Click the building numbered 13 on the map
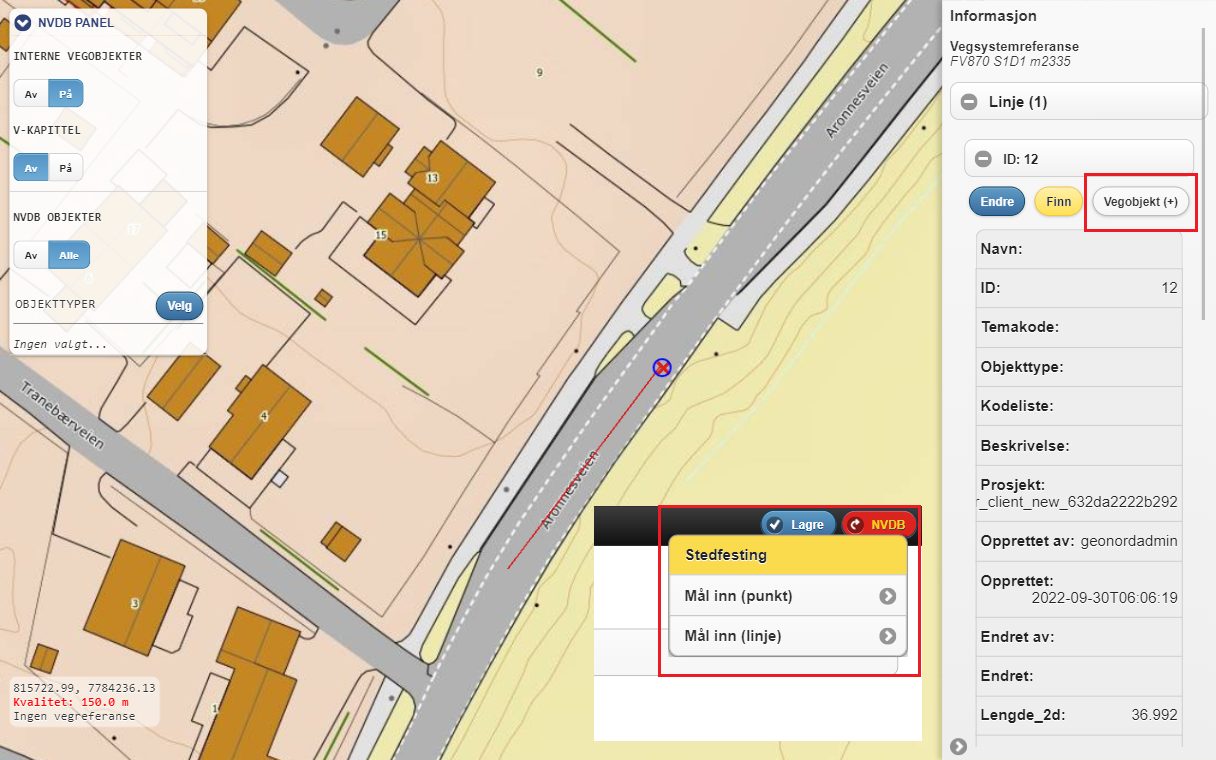Image resolution: width=1216 pixels, height=760 pixels. tap(432, 178)
